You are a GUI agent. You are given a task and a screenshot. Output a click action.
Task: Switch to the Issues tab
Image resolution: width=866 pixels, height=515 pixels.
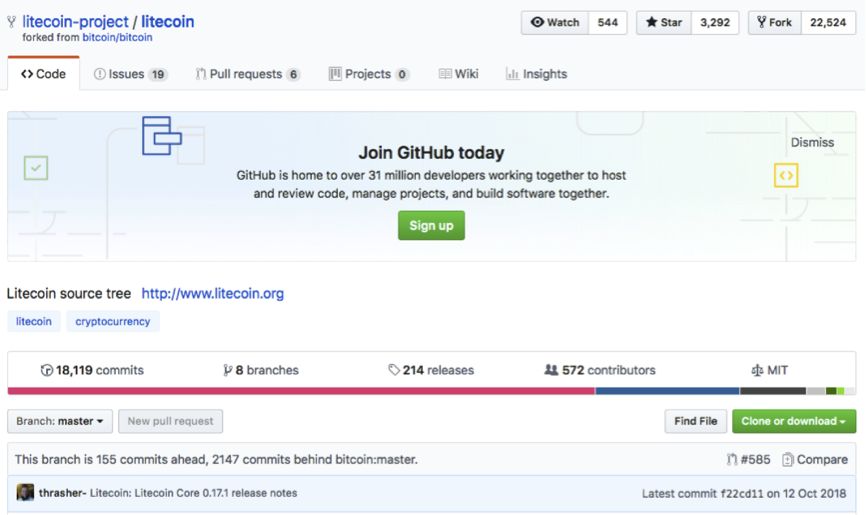click(x=130, y=74)
